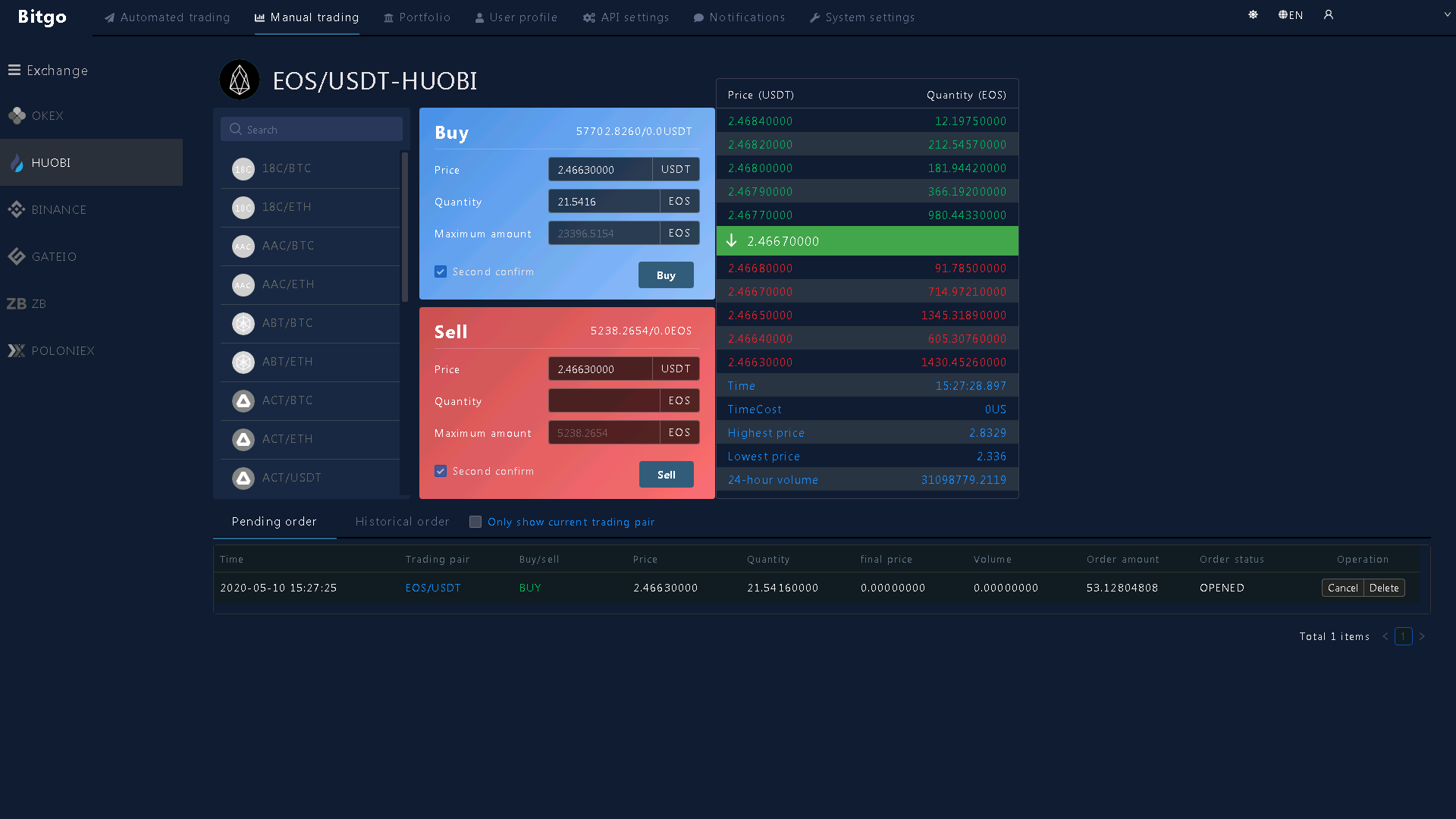Select the 2.46840000 bid price row

(867, 121)
